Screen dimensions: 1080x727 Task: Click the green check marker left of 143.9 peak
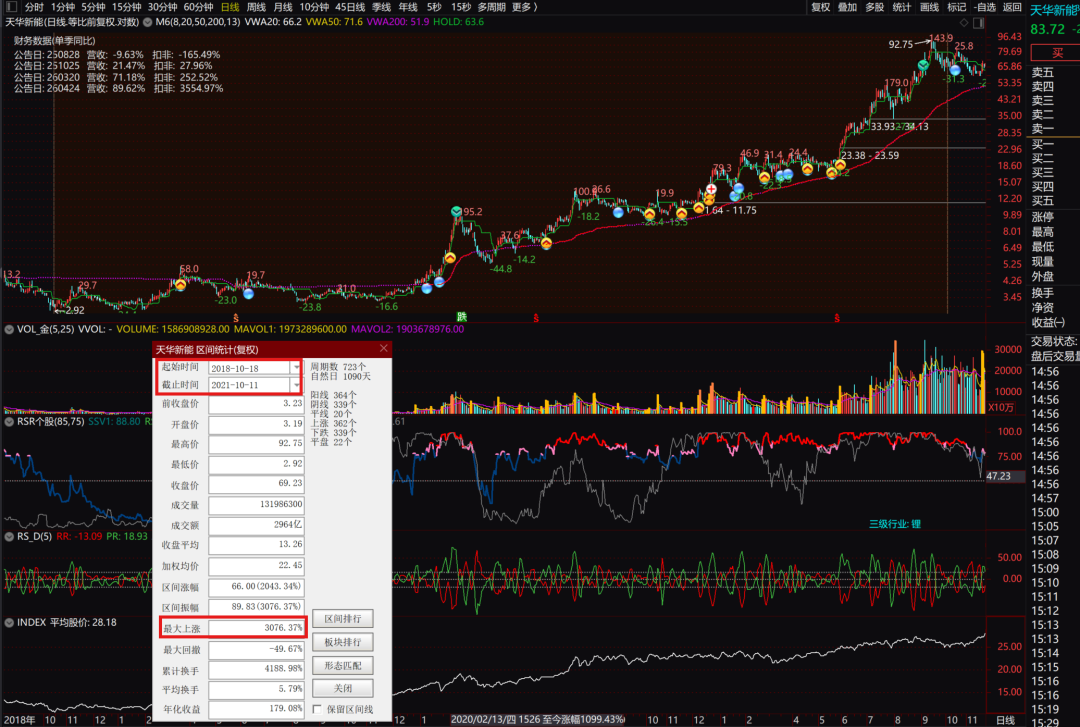(x=923, y=65)
